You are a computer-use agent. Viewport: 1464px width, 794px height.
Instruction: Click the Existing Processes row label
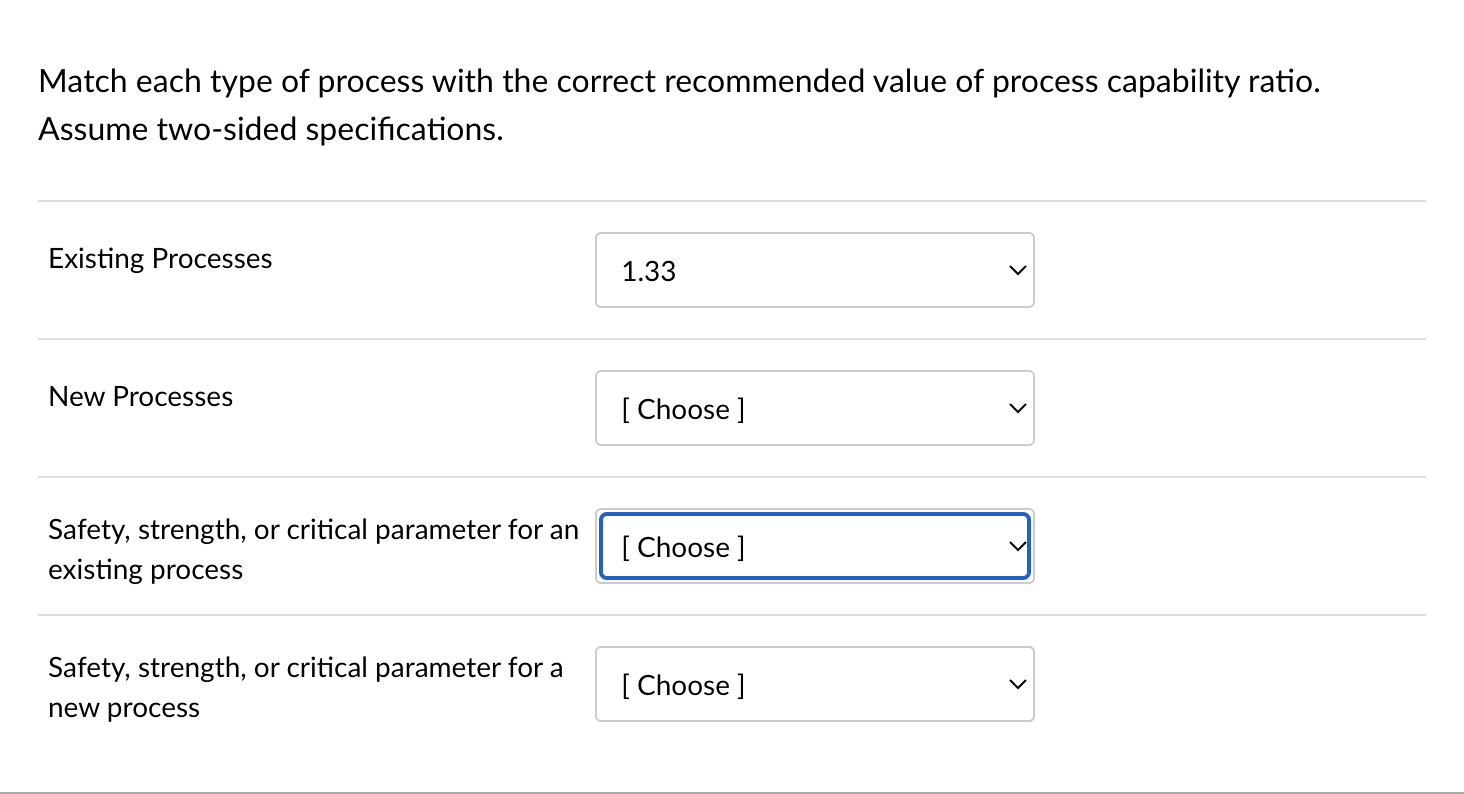tap(160, 258)
